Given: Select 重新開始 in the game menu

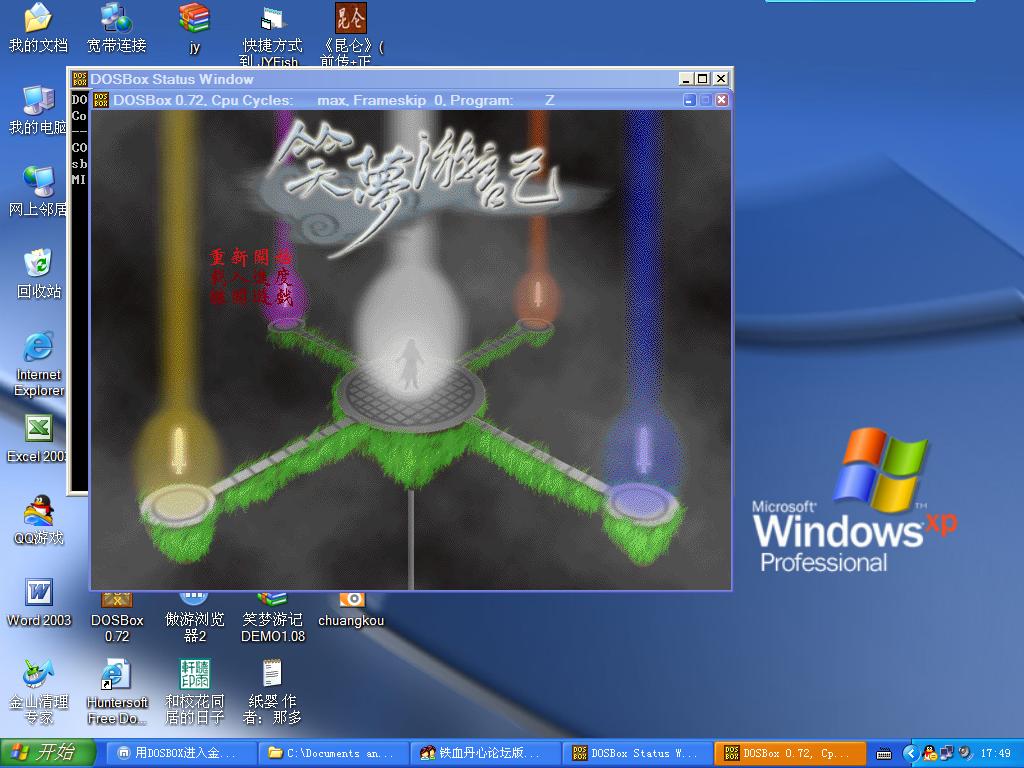Looking at the screenshot, I should coord(251,257).
